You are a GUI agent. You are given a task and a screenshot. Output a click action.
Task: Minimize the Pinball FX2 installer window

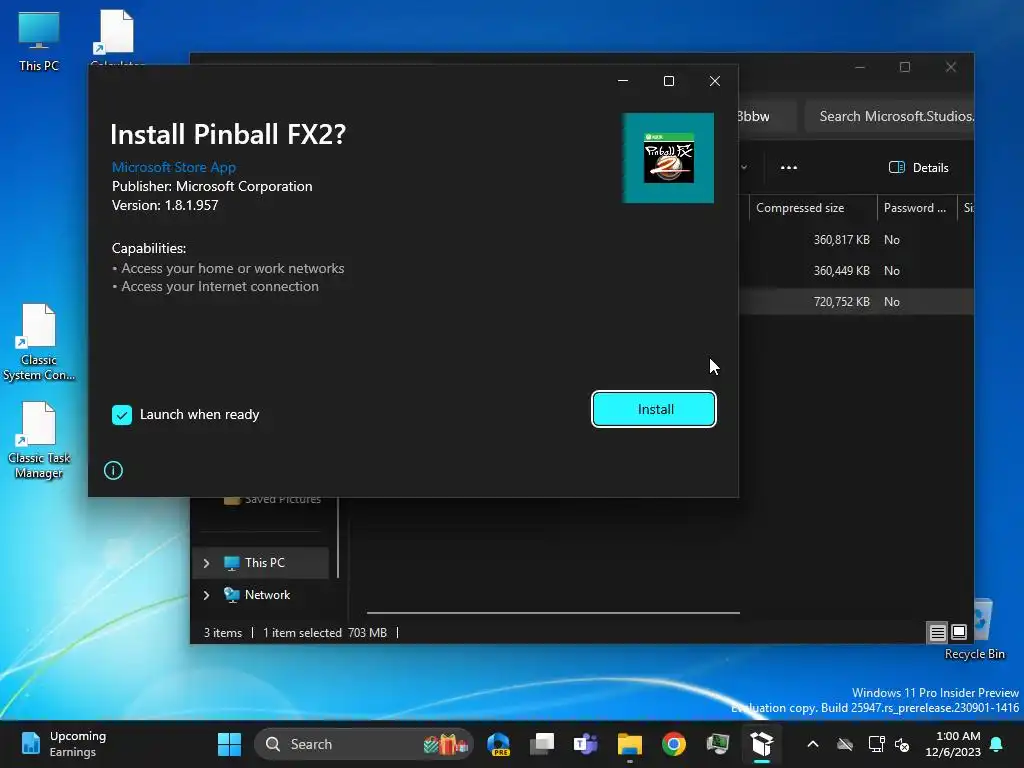coord(623,81)
